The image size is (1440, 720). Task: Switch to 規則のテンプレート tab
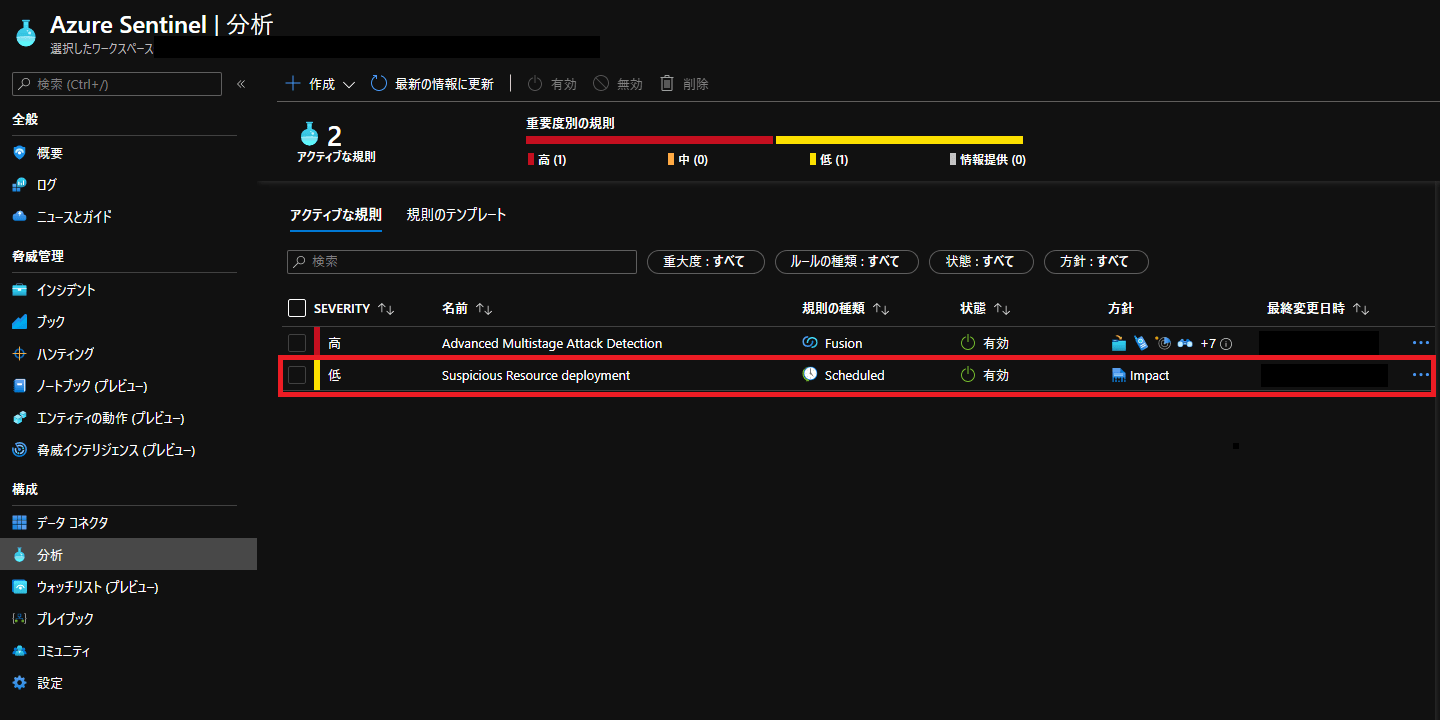click(457, 215)
